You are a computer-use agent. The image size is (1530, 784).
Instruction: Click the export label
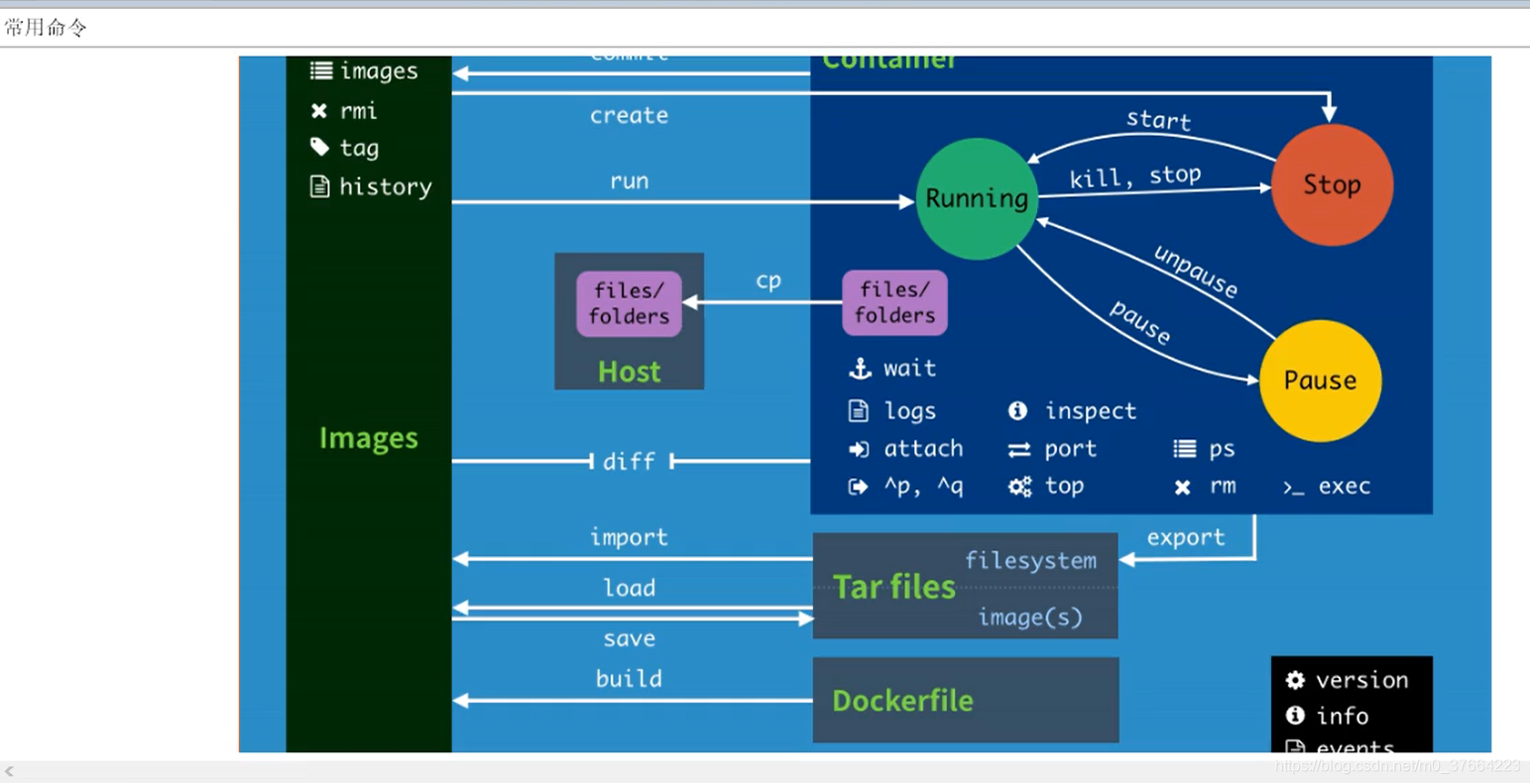pos(1186,537)
